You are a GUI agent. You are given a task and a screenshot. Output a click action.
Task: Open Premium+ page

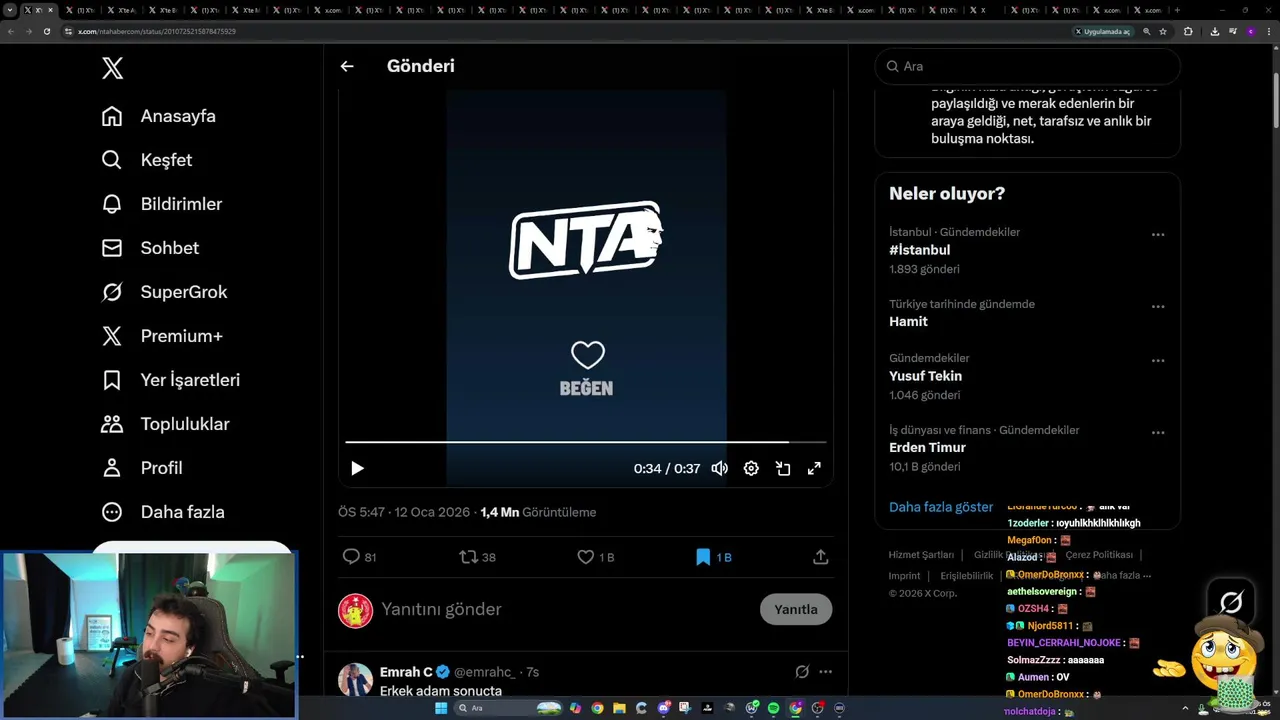[x=162, y=336]
